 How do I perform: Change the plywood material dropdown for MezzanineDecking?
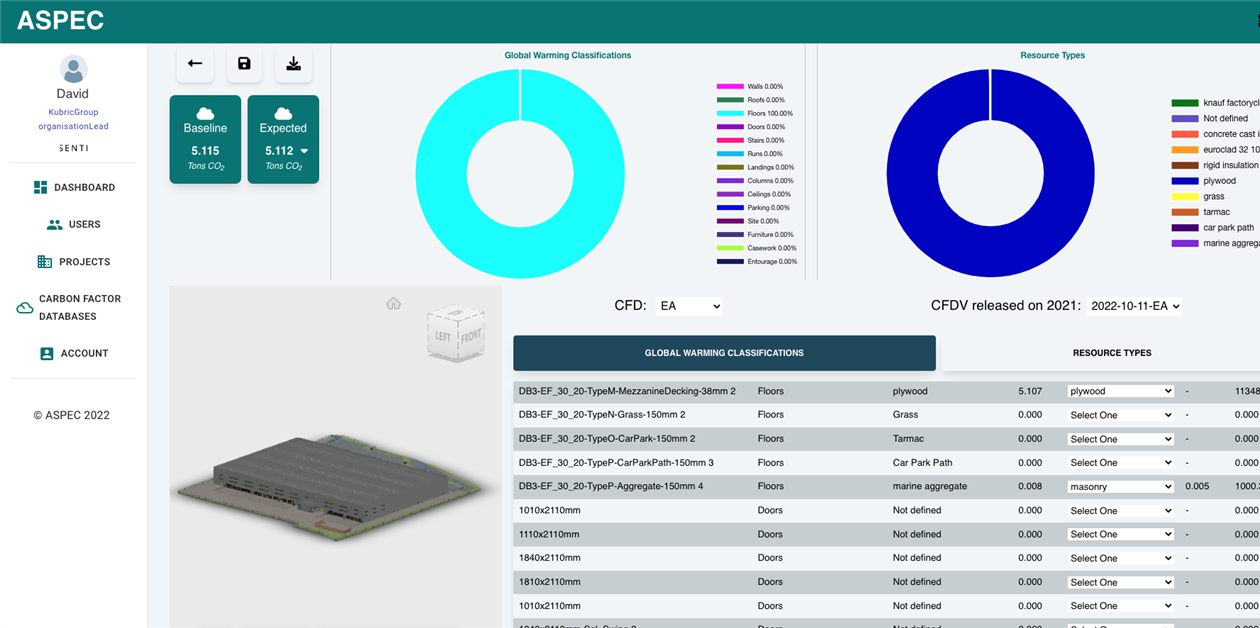tap(1120, 390)
